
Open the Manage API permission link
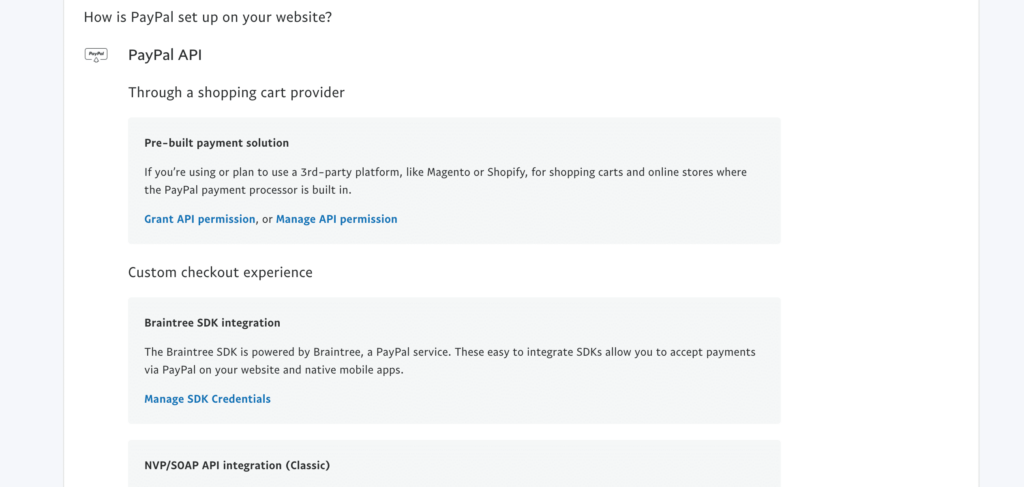(x=336, y=219)
